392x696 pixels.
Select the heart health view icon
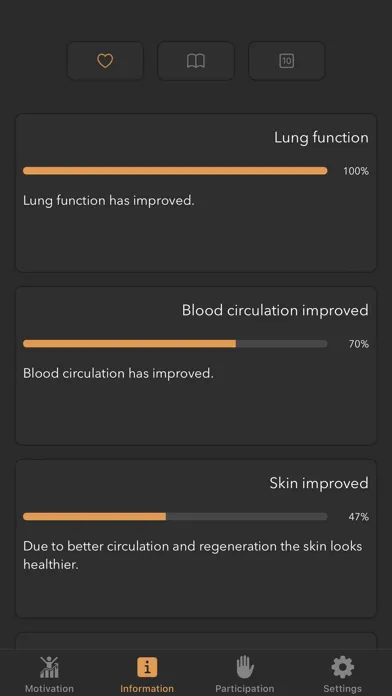pos(105,61)
